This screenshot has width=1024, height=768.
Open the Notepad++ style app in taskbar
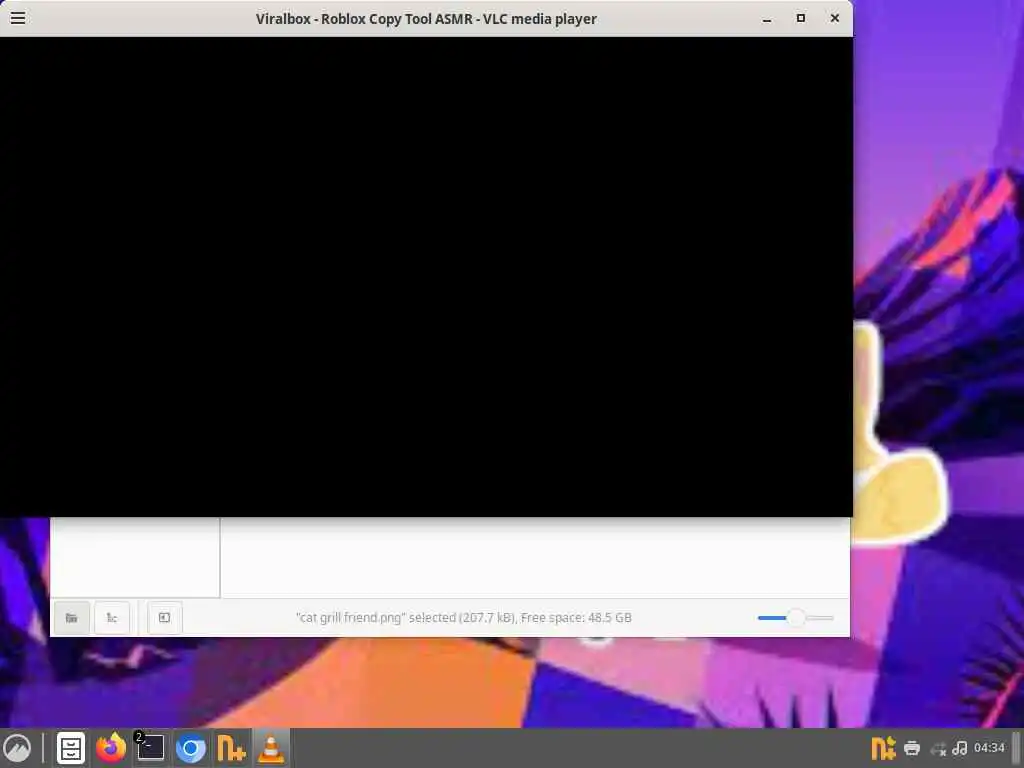(231, 748)
